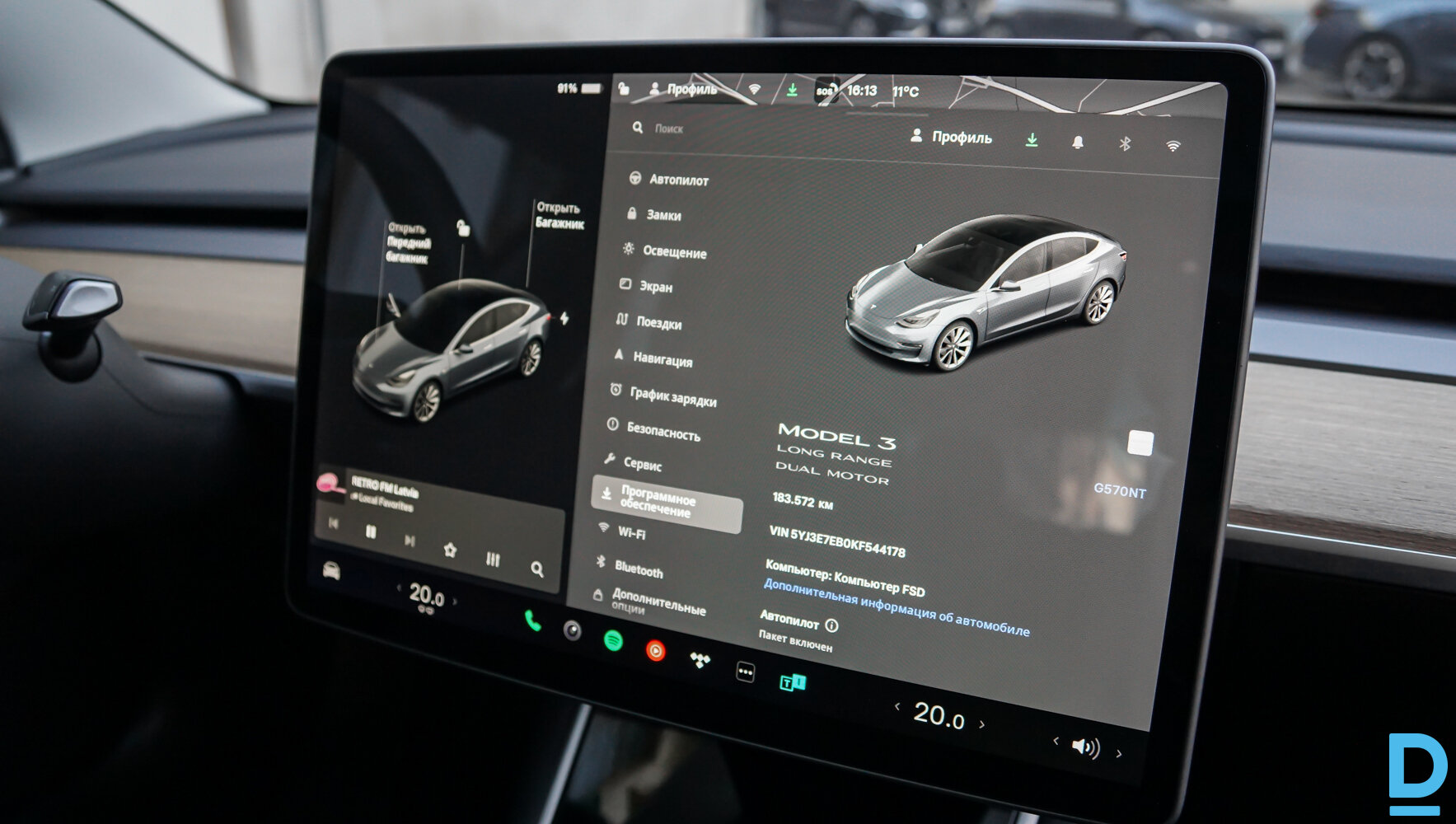The width and height of the screenshot is (1456, 824).
Task: Open car controls via the car icon
Action: click(331, 570)
